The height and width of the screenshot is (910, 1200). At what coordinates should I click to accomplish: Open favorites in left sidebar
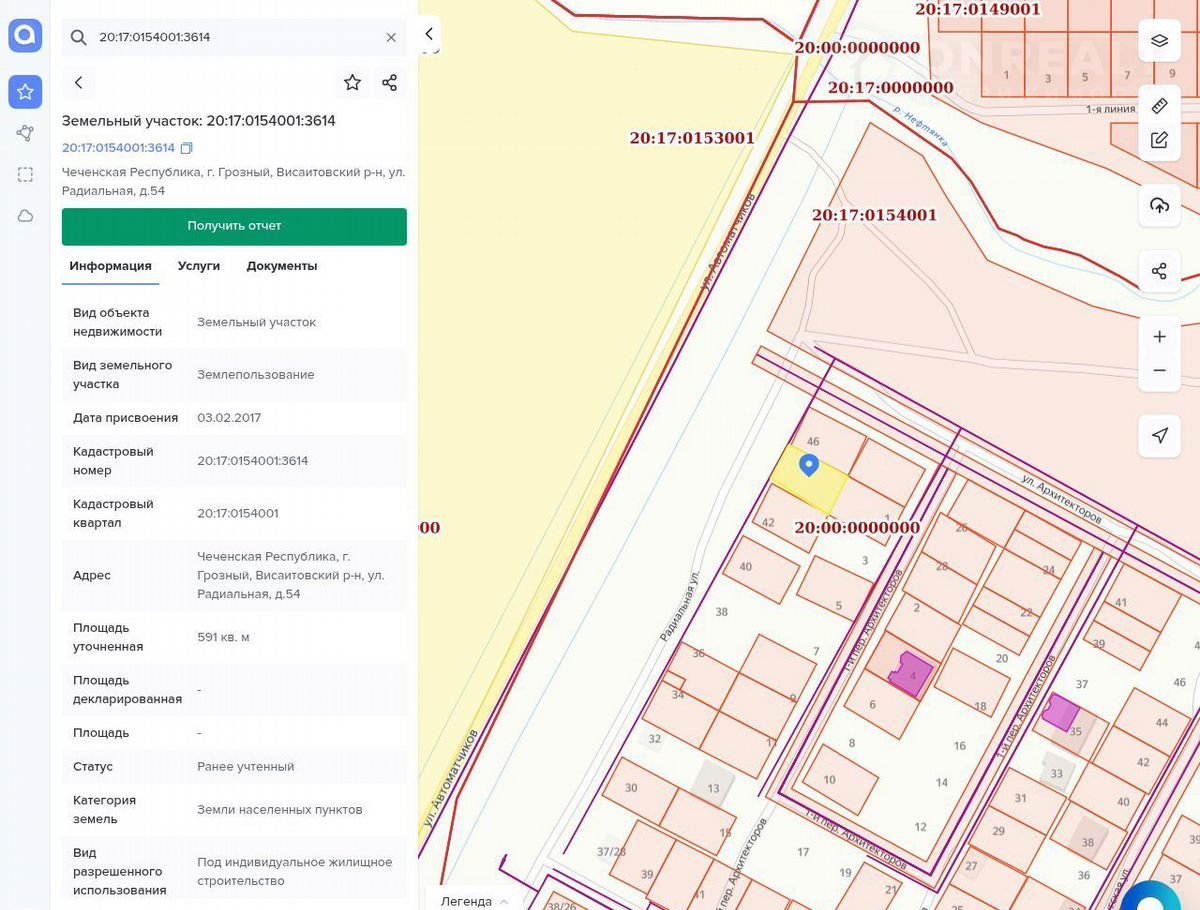[x=25, y=92]
